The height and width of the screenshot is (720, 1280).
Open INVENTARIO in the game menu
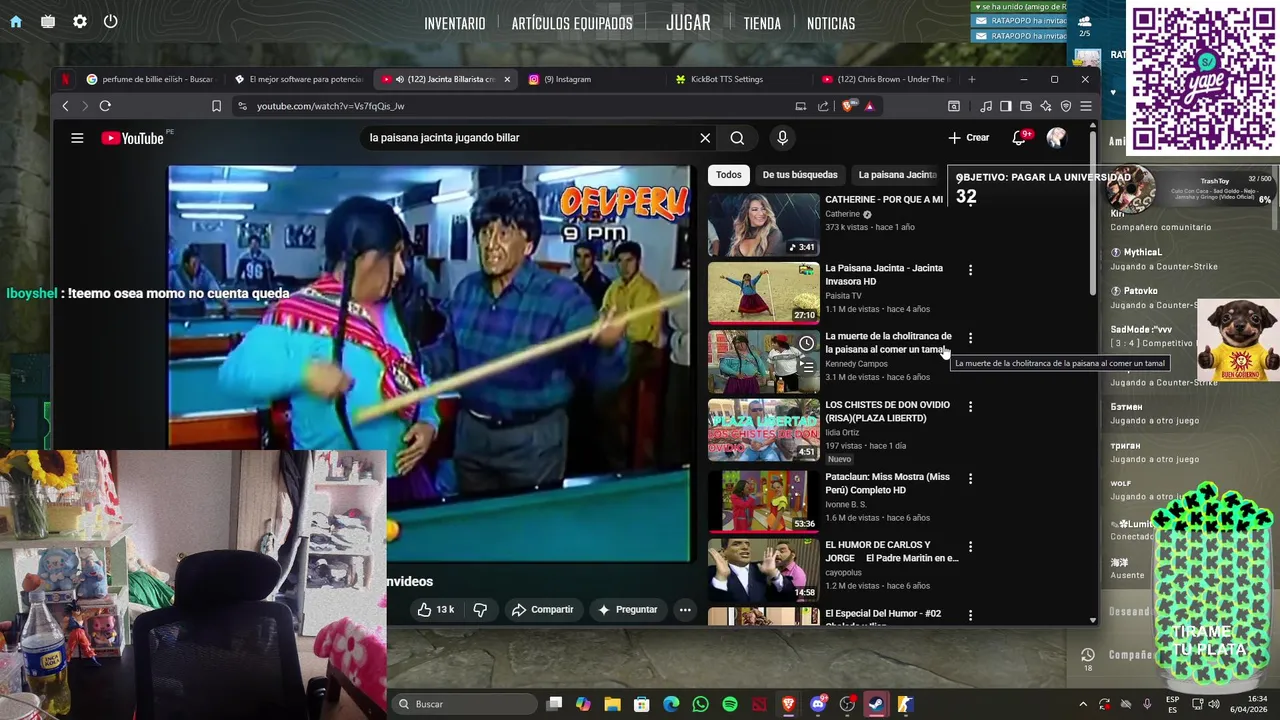tap(455, 23)
